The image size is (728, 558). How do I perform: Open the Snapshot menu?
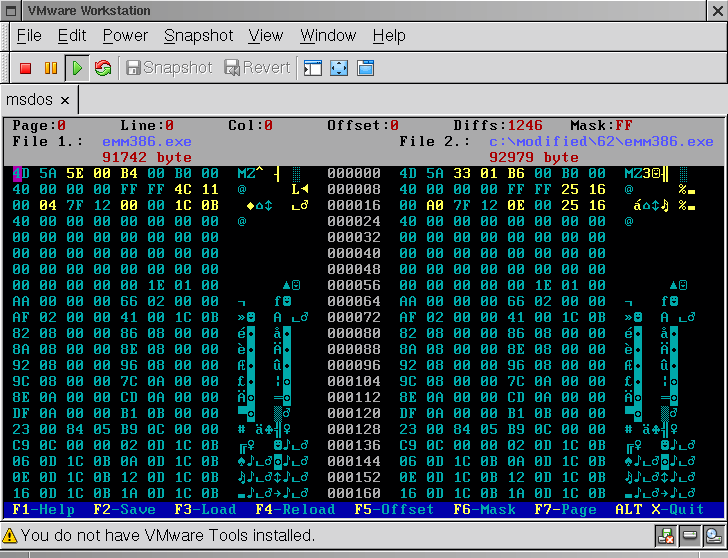coord(198,35)
